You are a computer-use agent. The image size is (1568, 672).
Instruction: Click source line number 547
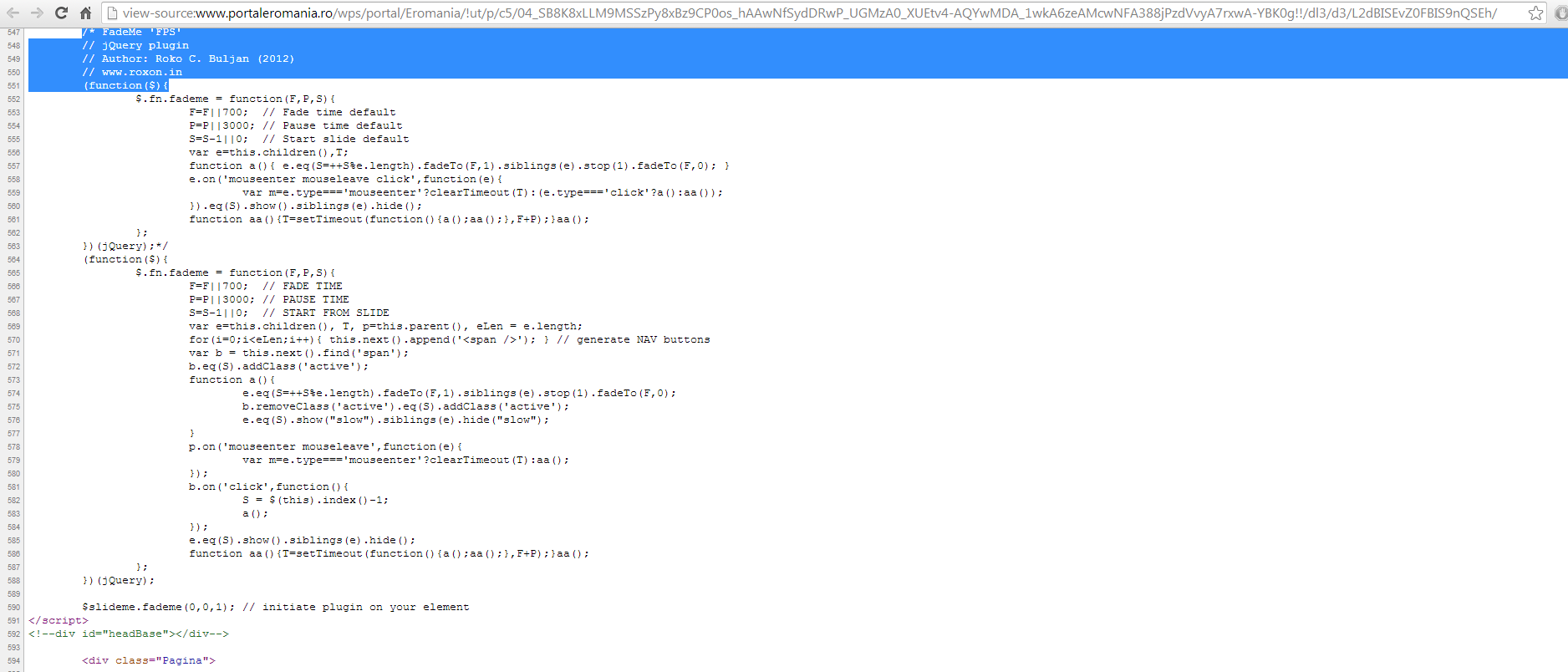13,32
